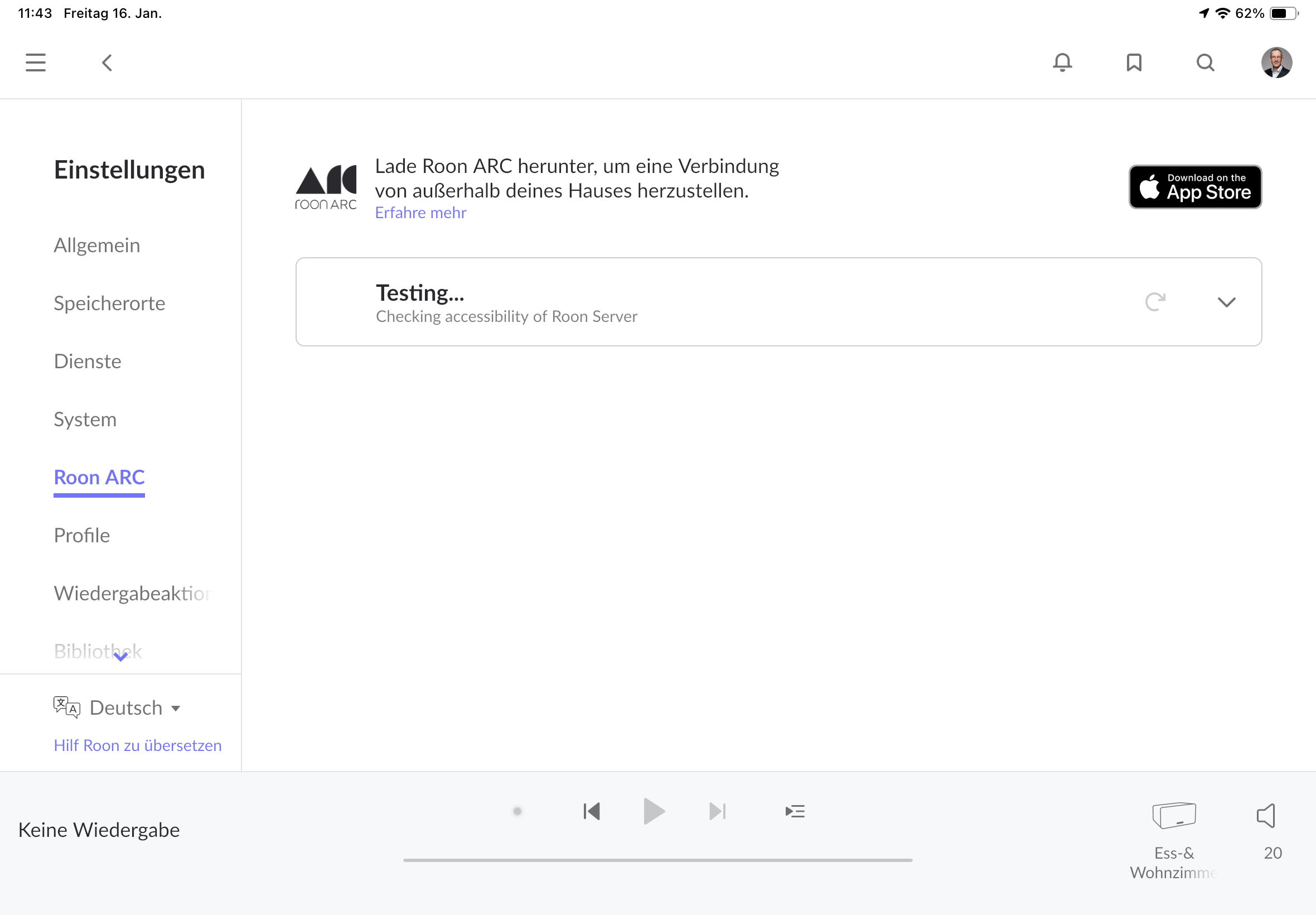Open notifications bell
Image resolution: width=1316 pixels, height=915 pixels.
click(1062, 62)
